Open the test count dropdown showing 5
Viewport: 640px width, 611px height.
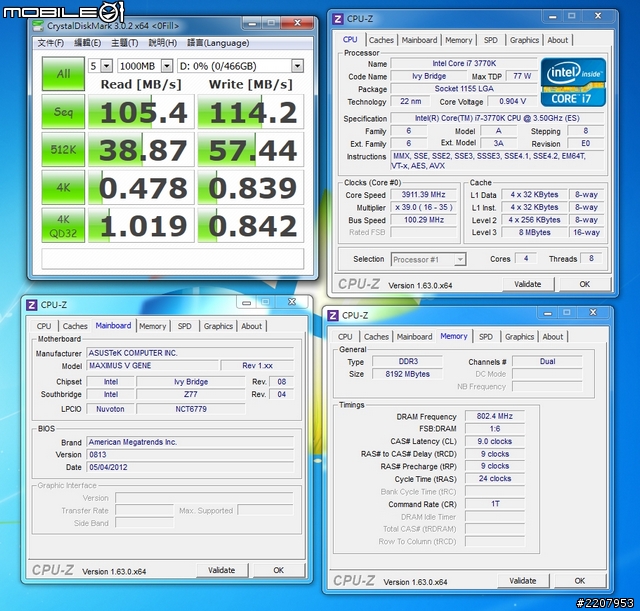[x=100, y=66]
